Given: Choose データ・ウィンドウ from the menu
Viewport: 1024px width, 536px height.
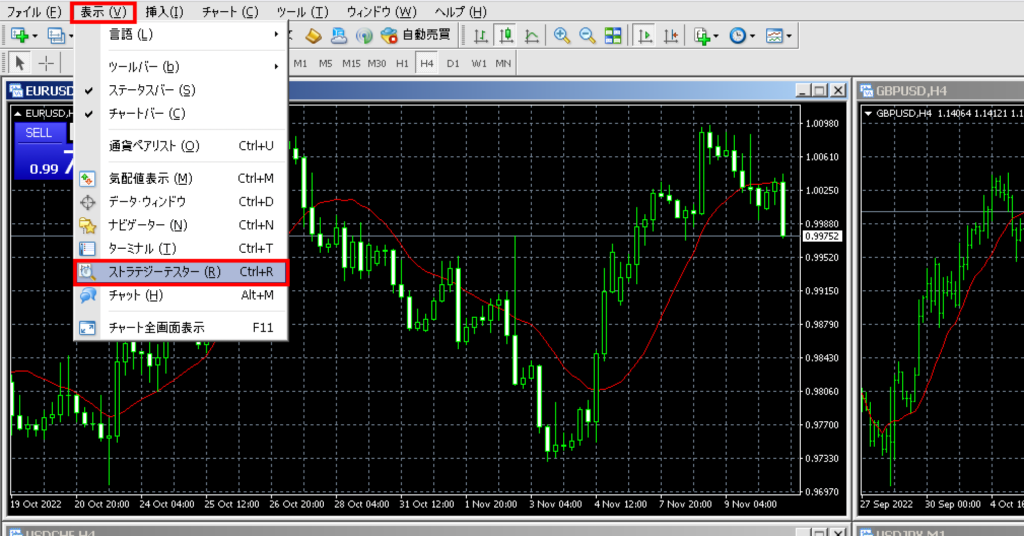Looking at the screenshot, I should 180,202.
